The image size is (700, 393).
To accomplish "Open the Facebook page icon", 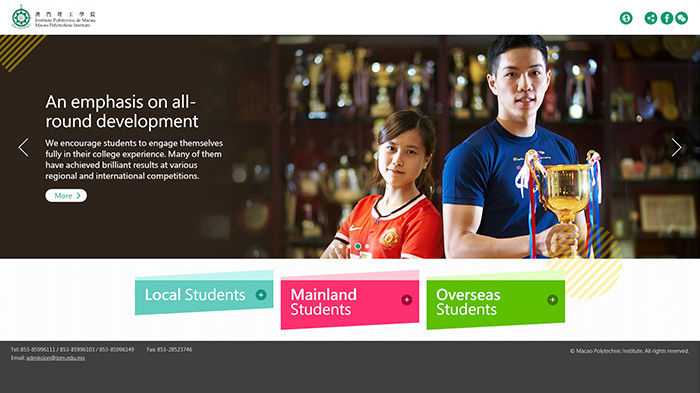I will (x=667, y=18).
